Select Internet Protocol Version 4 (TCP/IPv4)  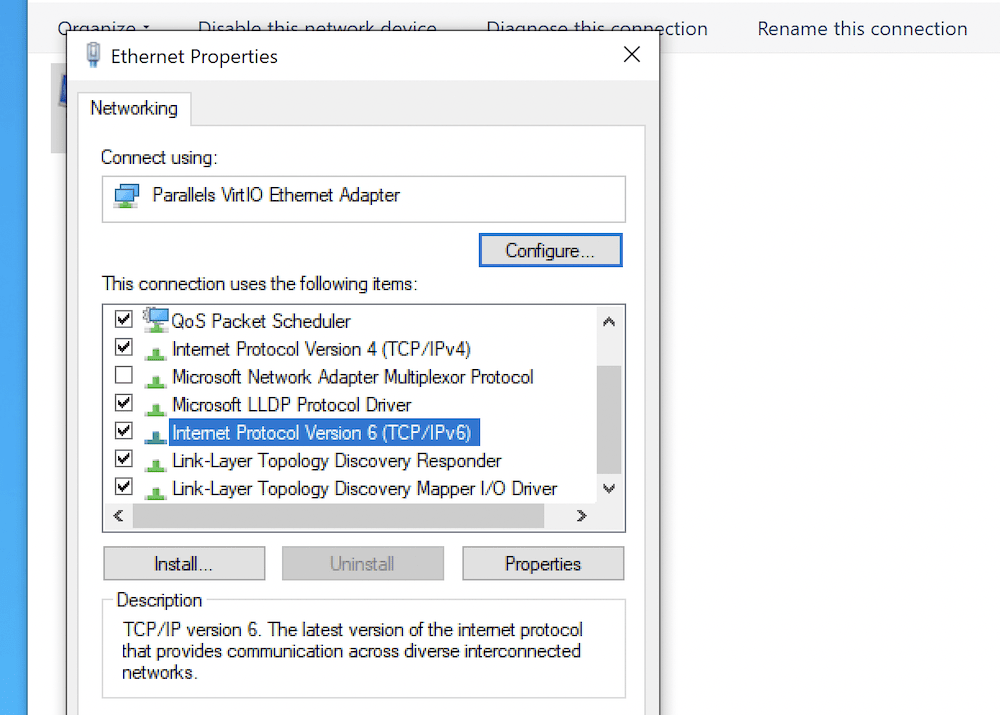(321, 349)
